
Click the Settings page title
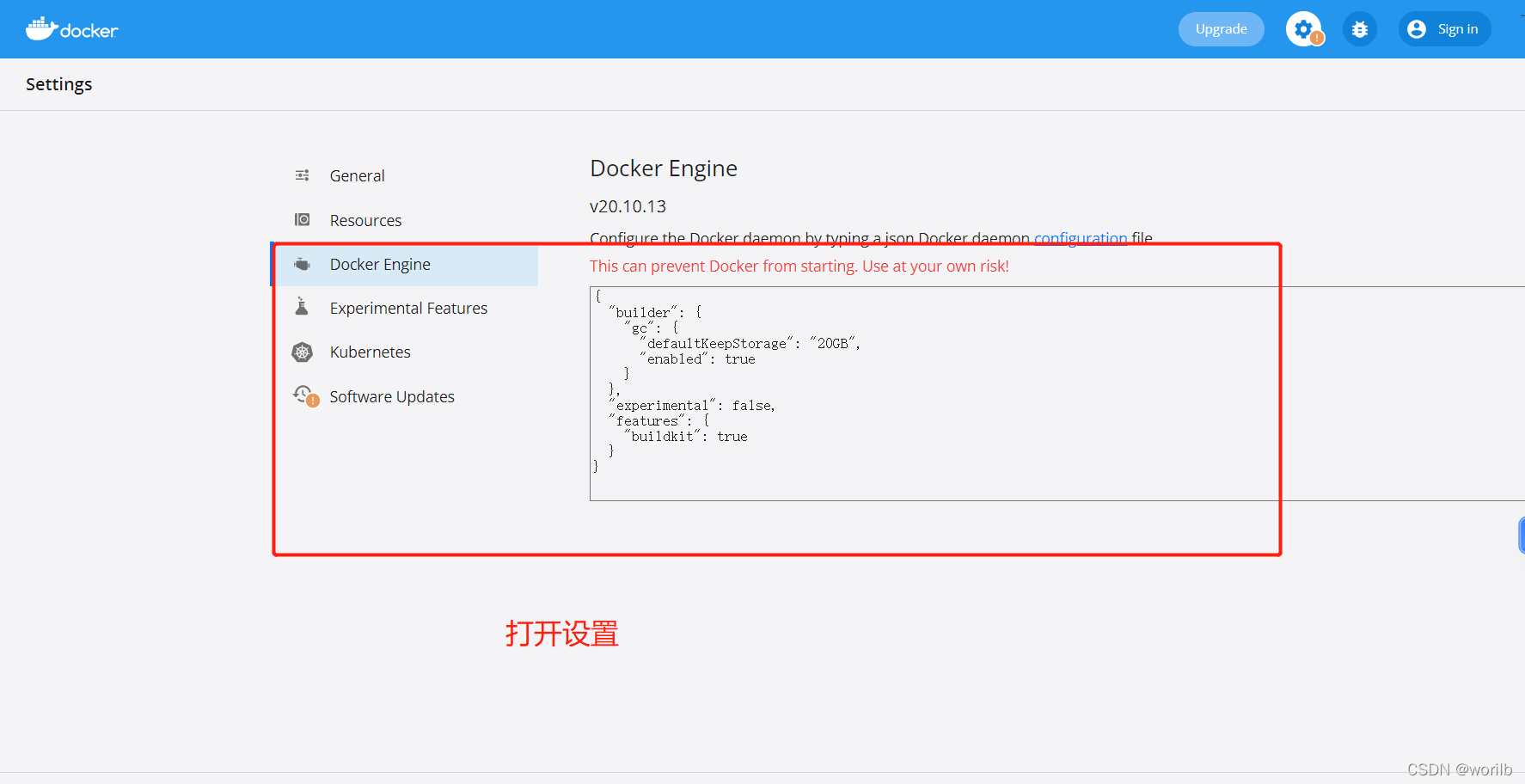[58, 84]
